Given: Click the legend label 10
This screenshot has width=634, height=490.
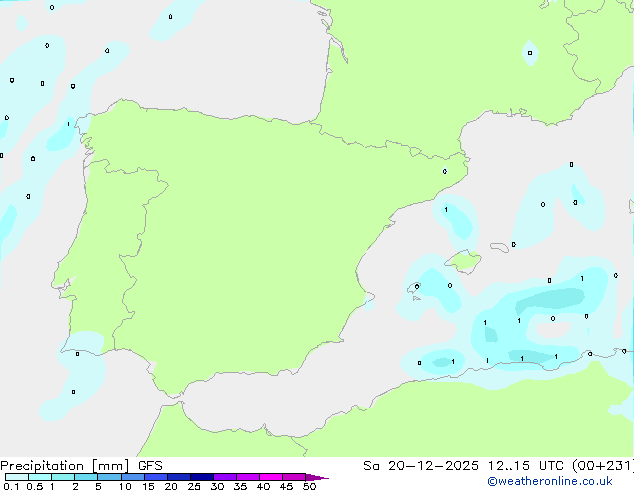Looking at the screenshot, I should [x=125, y=486].
